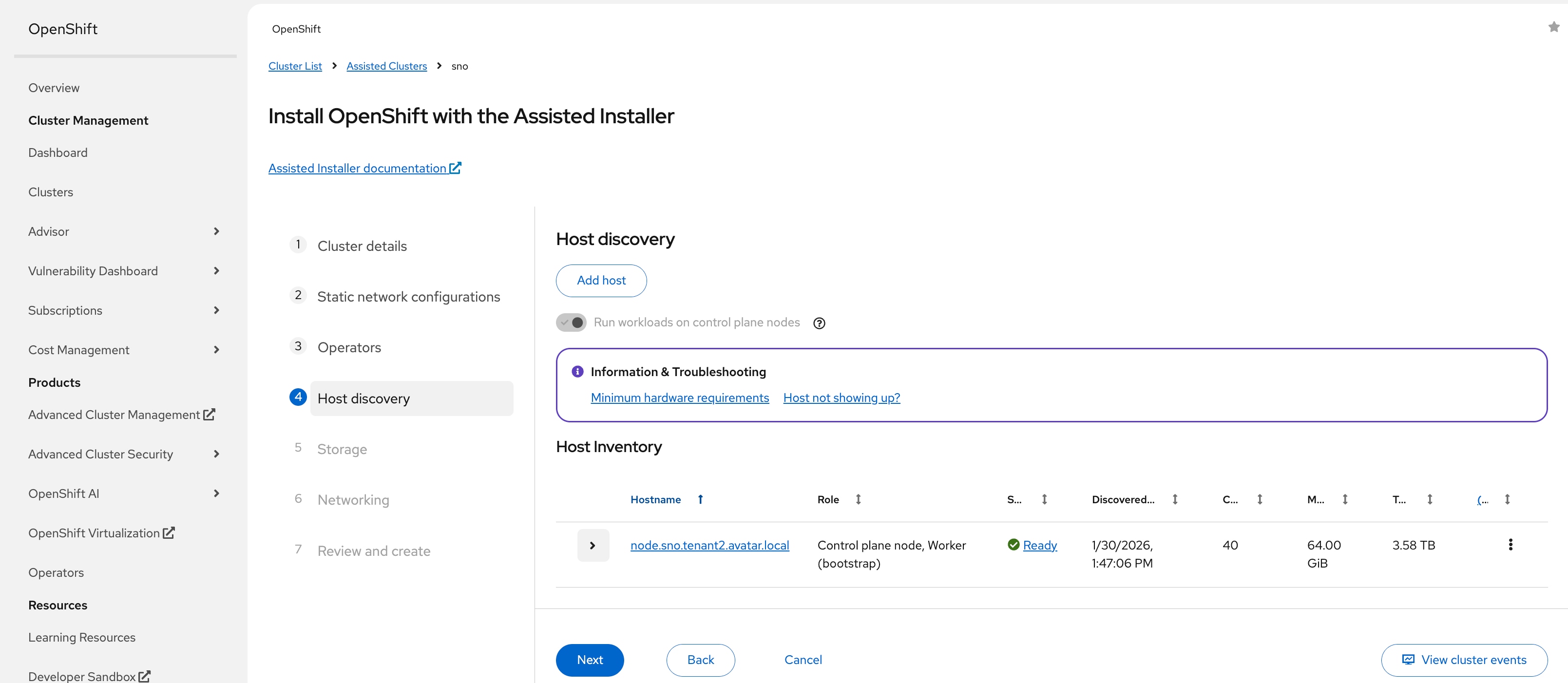Sort the last column beside T... storage

pyautogui.click(x=1507, y=499)
